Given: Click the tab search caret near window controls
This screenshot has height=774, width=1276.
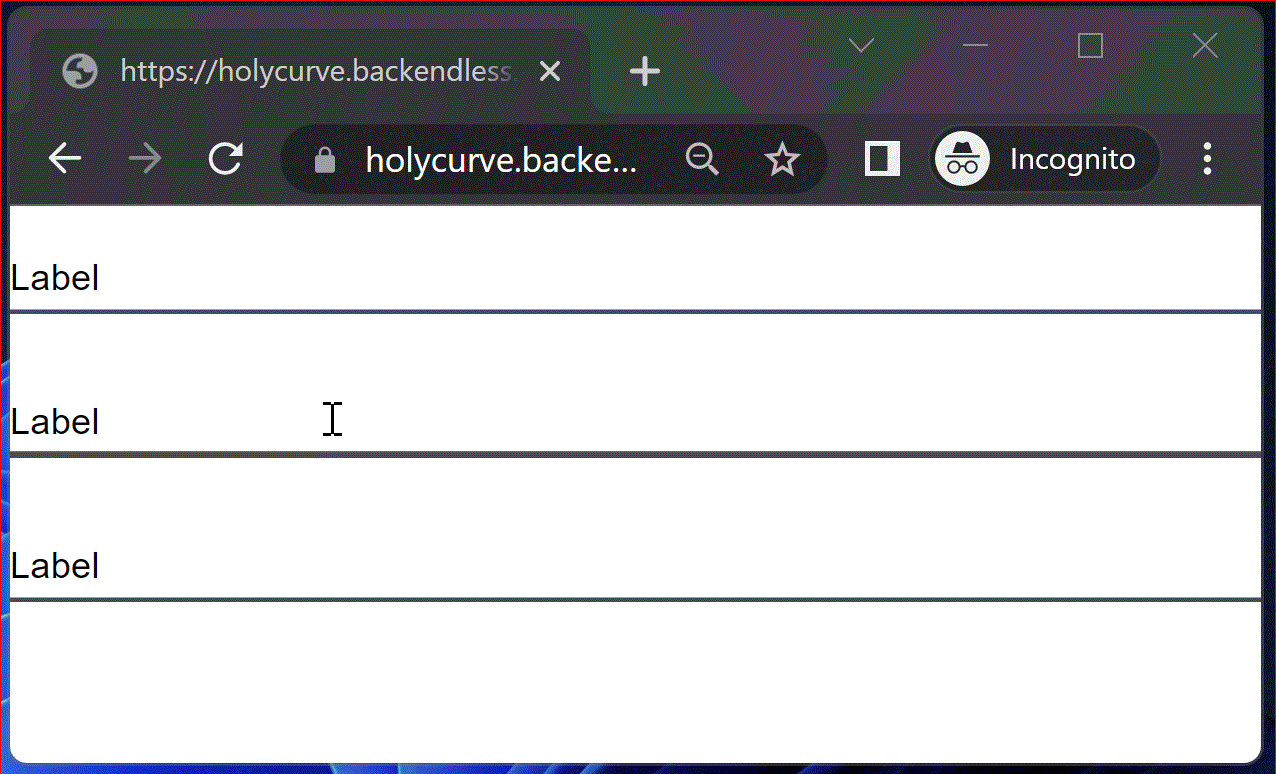Looking at the screenshot, I should [860, 45].
